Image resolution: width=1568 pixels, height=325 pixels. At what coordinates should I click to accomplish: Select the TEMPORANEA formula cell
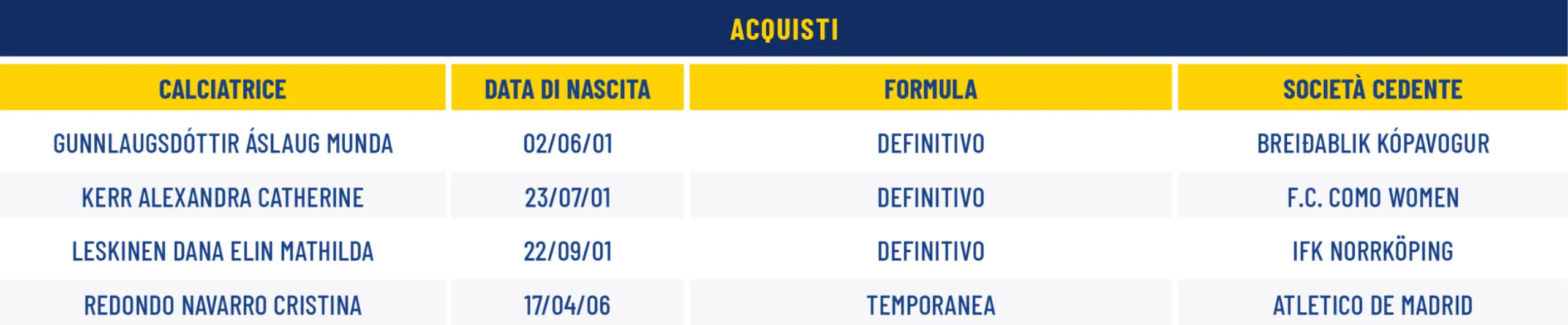930,305
